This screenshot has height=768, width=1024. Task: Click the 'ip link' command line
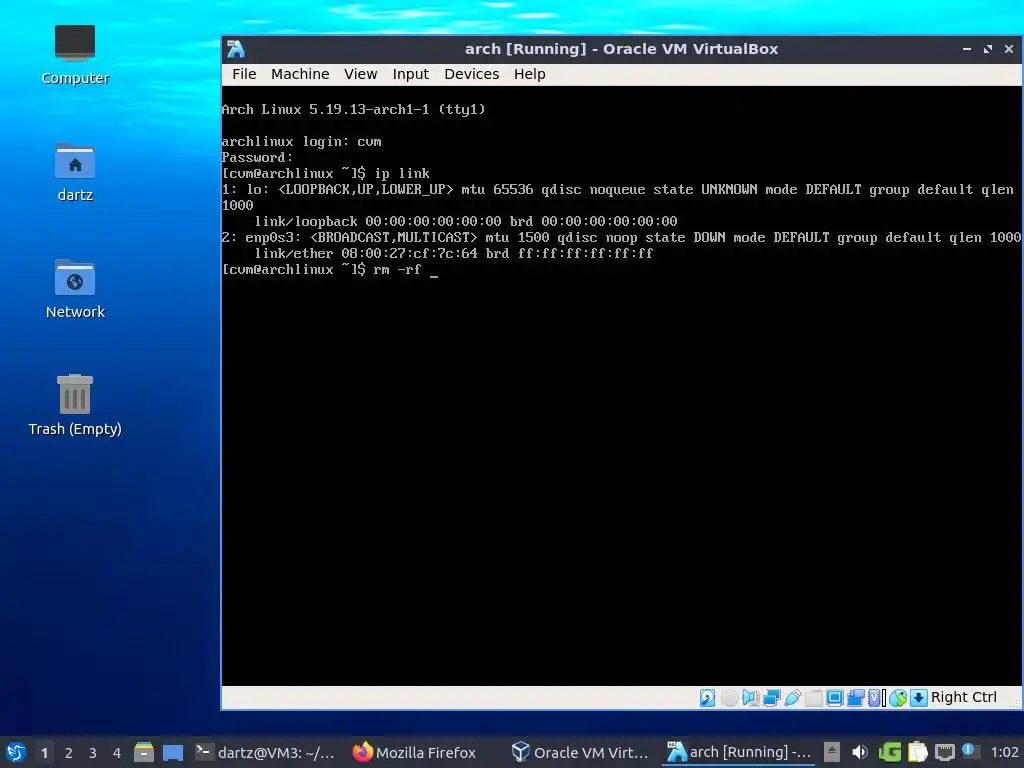point(326,174)
